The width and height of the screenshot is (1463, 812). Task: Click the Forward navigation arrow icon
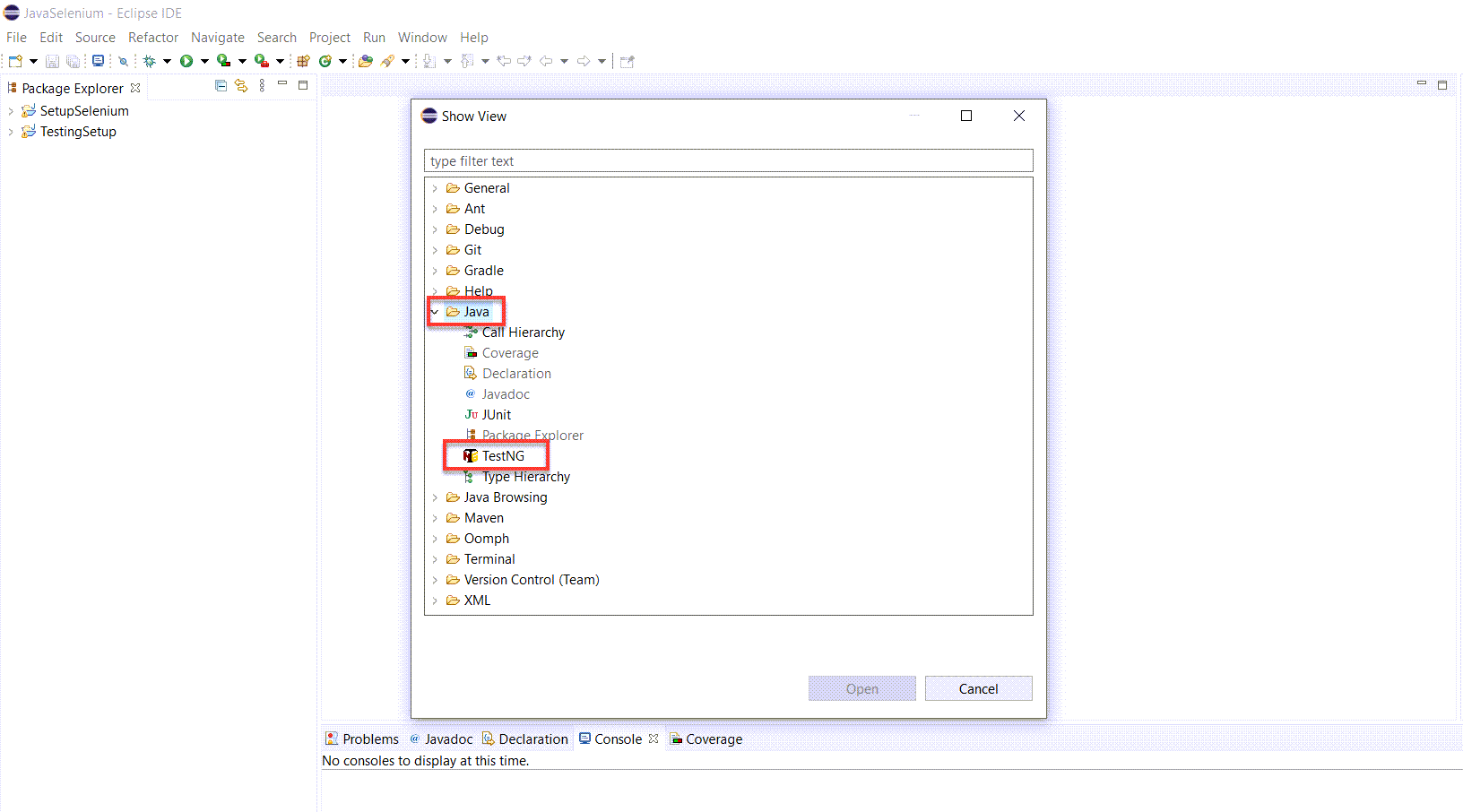click(x=584, y=61)
